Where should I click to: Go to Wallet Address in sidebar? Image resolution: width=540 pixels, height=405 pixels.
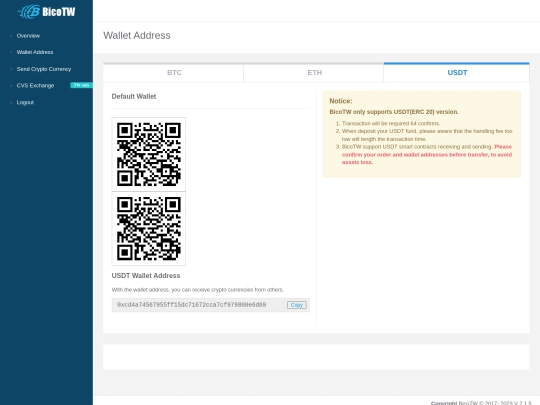click(x=35, y=52)
